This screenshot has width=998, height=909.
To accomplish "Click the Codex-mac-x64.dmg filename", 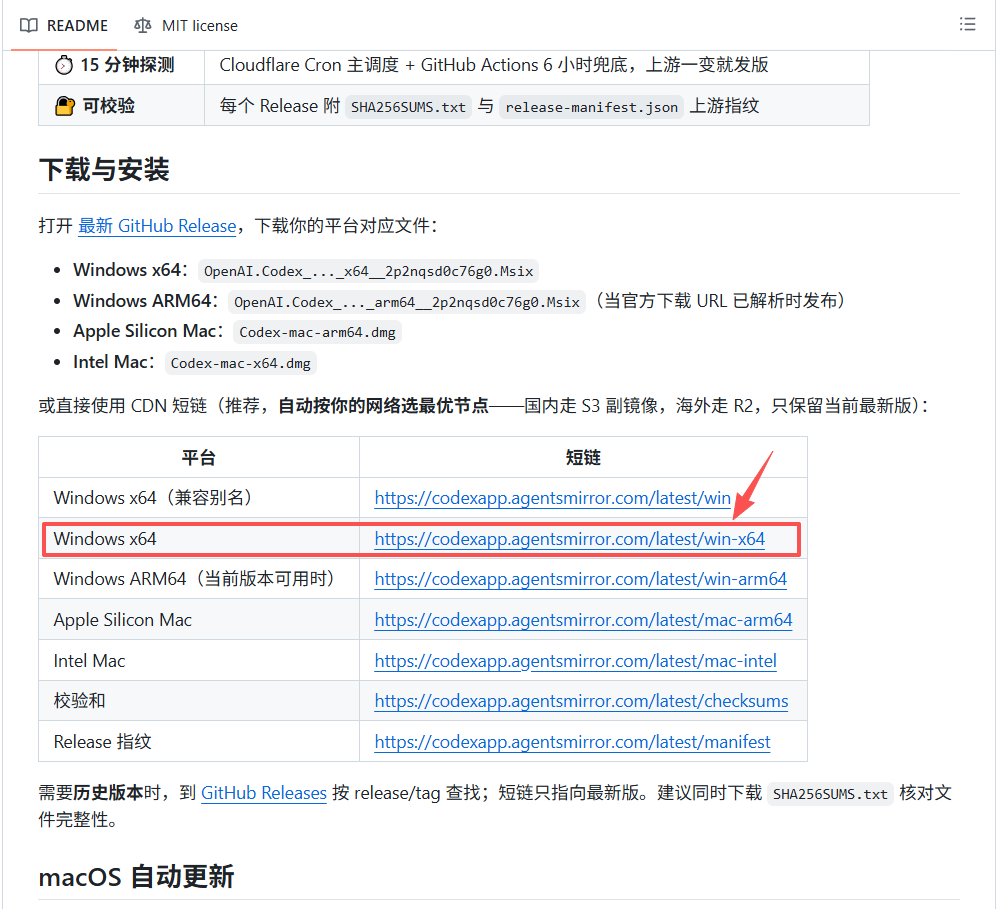I will point(241,363).
